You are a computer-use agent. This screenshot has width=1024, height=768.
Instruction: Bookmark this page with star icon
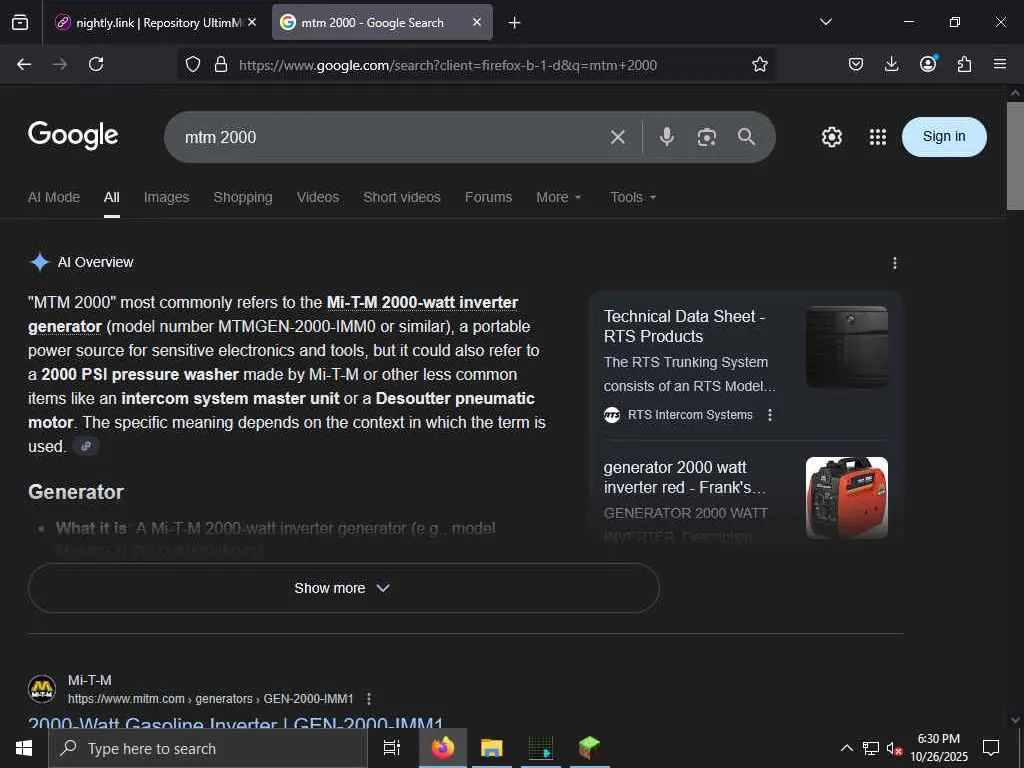760,64
